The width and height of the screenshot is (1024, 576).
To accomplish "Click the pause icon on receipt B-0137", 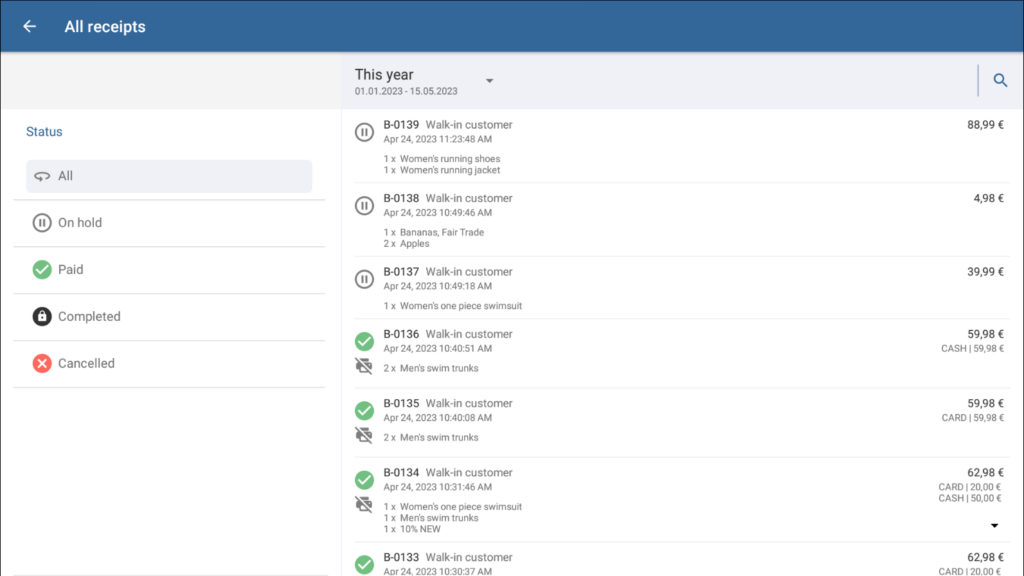I will click(x=365, y=279).
